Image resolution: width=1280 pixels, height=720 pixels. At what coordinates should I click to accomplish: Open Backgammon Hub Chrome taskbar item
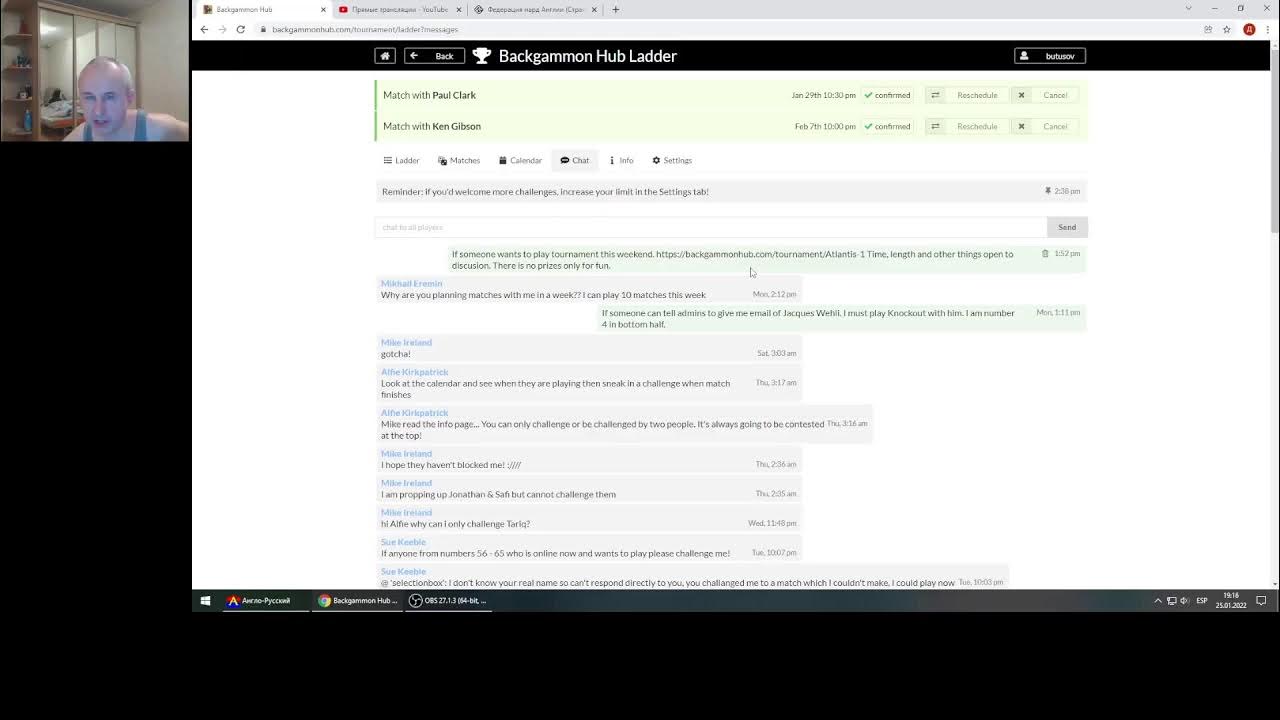tap(357, 601)
